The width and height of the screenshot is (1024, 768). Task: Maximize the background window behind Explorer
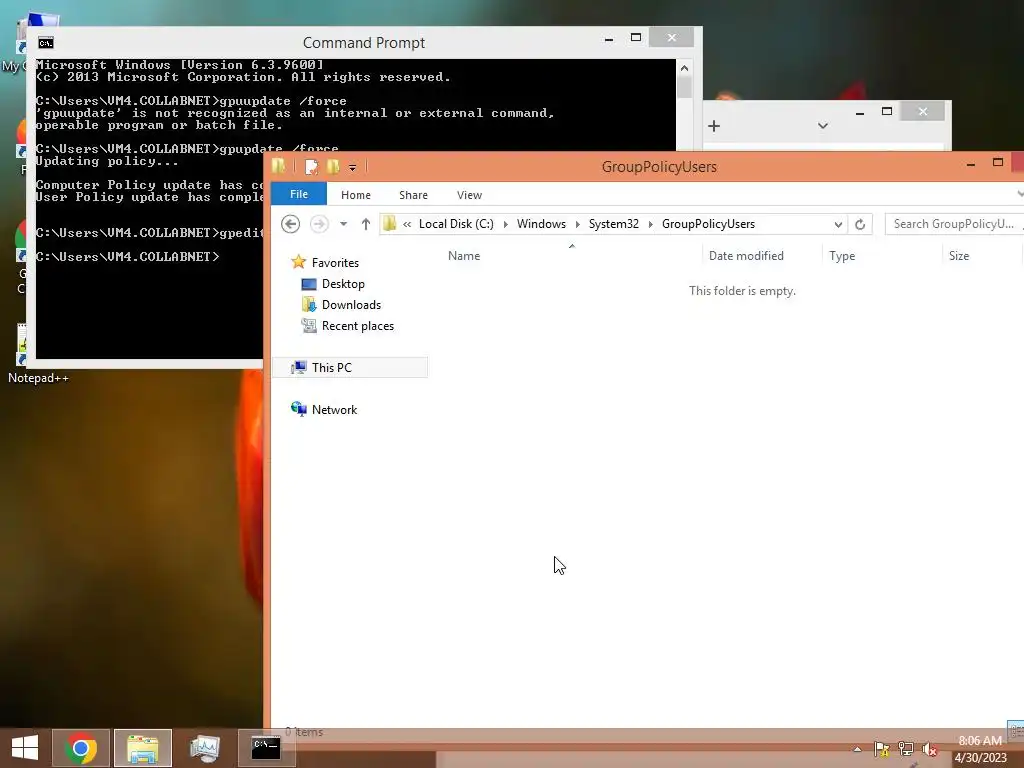point(887,112)
